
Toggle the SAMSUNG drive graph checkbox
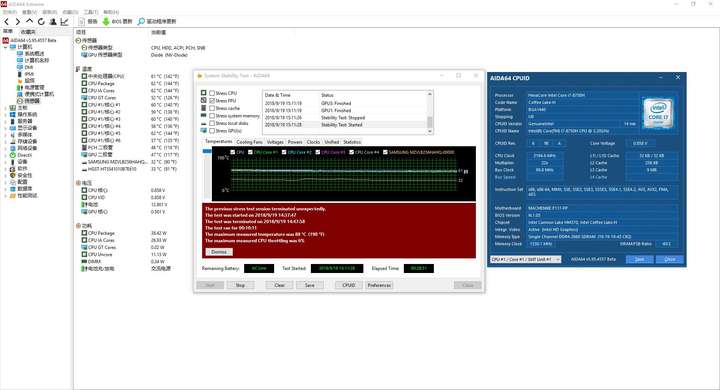(x=385, y=152)
